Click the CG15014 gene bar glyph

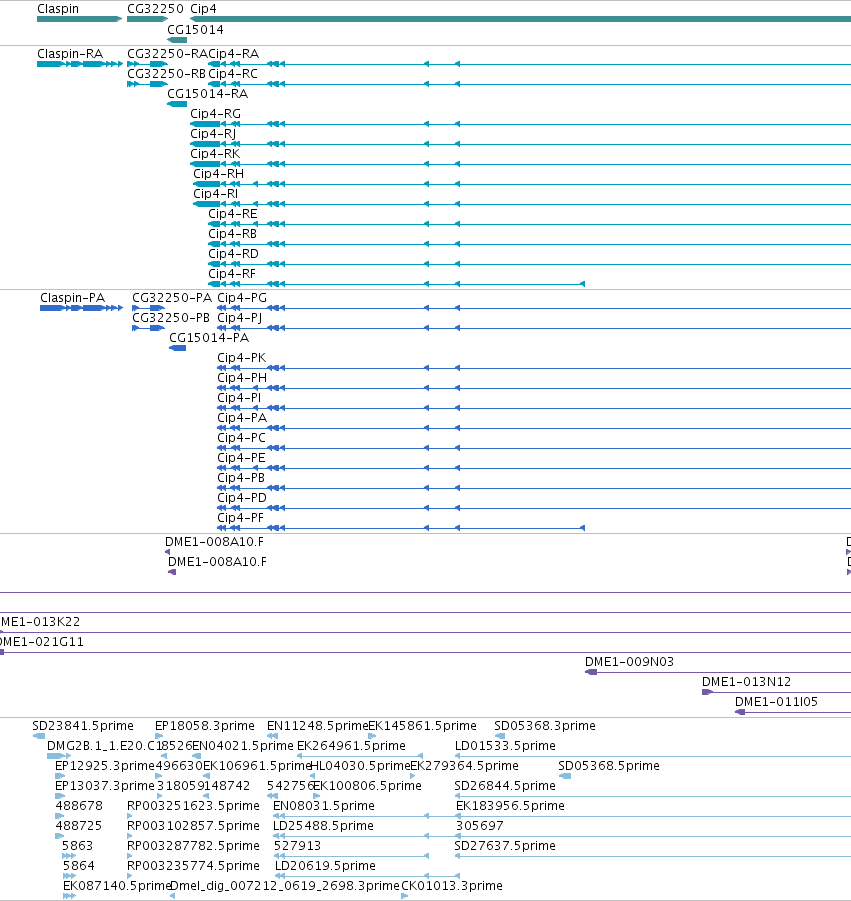pos(177,40)
